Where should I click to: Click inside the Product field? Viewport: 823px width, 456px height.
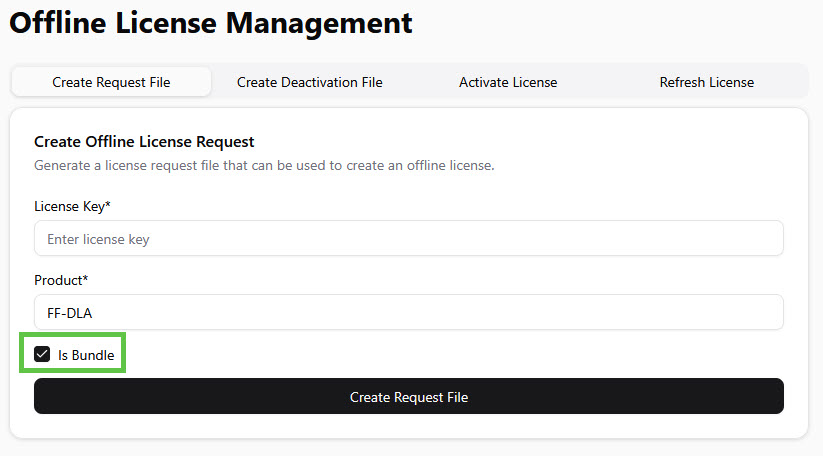[408, 312]
